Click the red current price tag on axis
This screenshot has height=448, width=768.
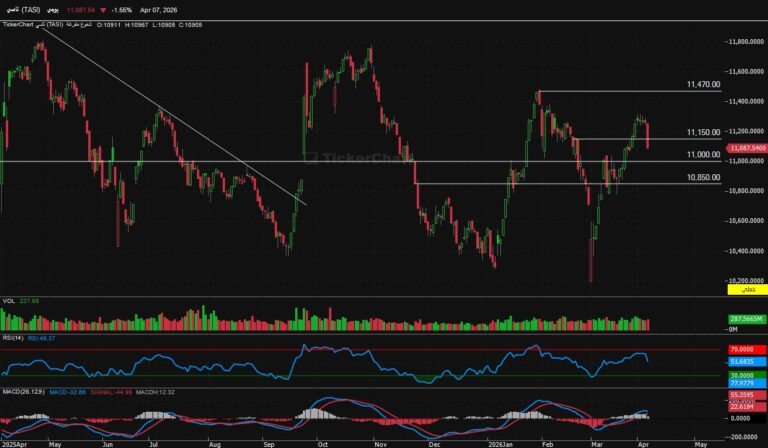pos(747,147)
